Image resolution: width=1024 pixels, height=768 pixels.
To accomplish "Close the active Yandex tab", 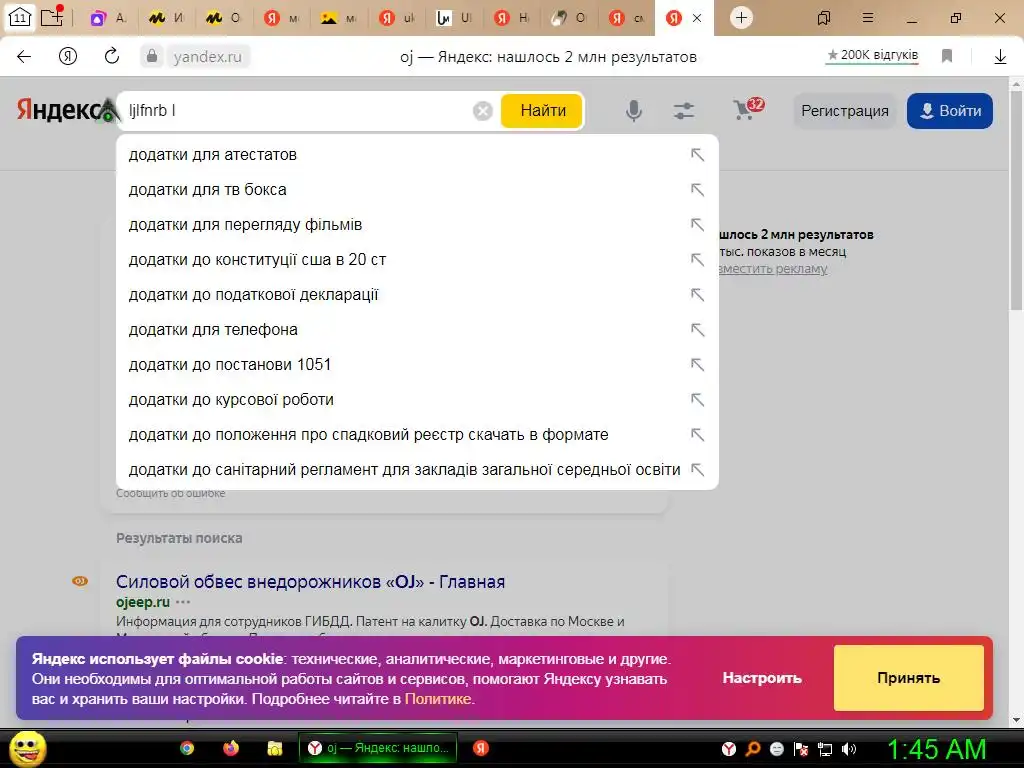I will point(697,18).
